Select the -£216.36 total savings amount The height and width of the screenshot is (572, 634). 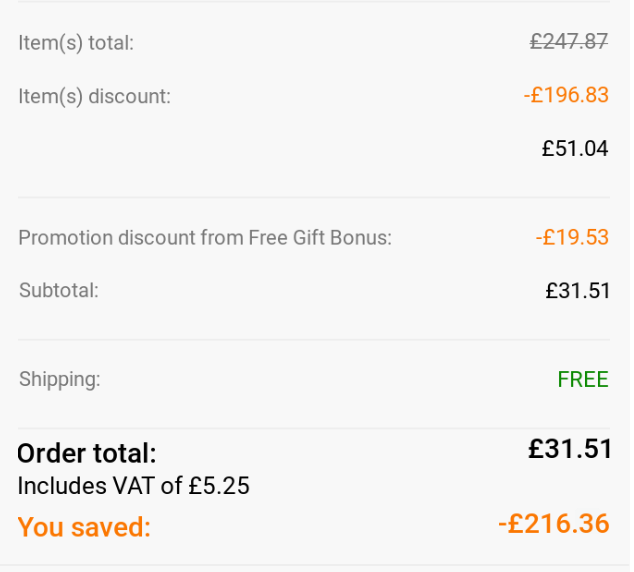554,523
